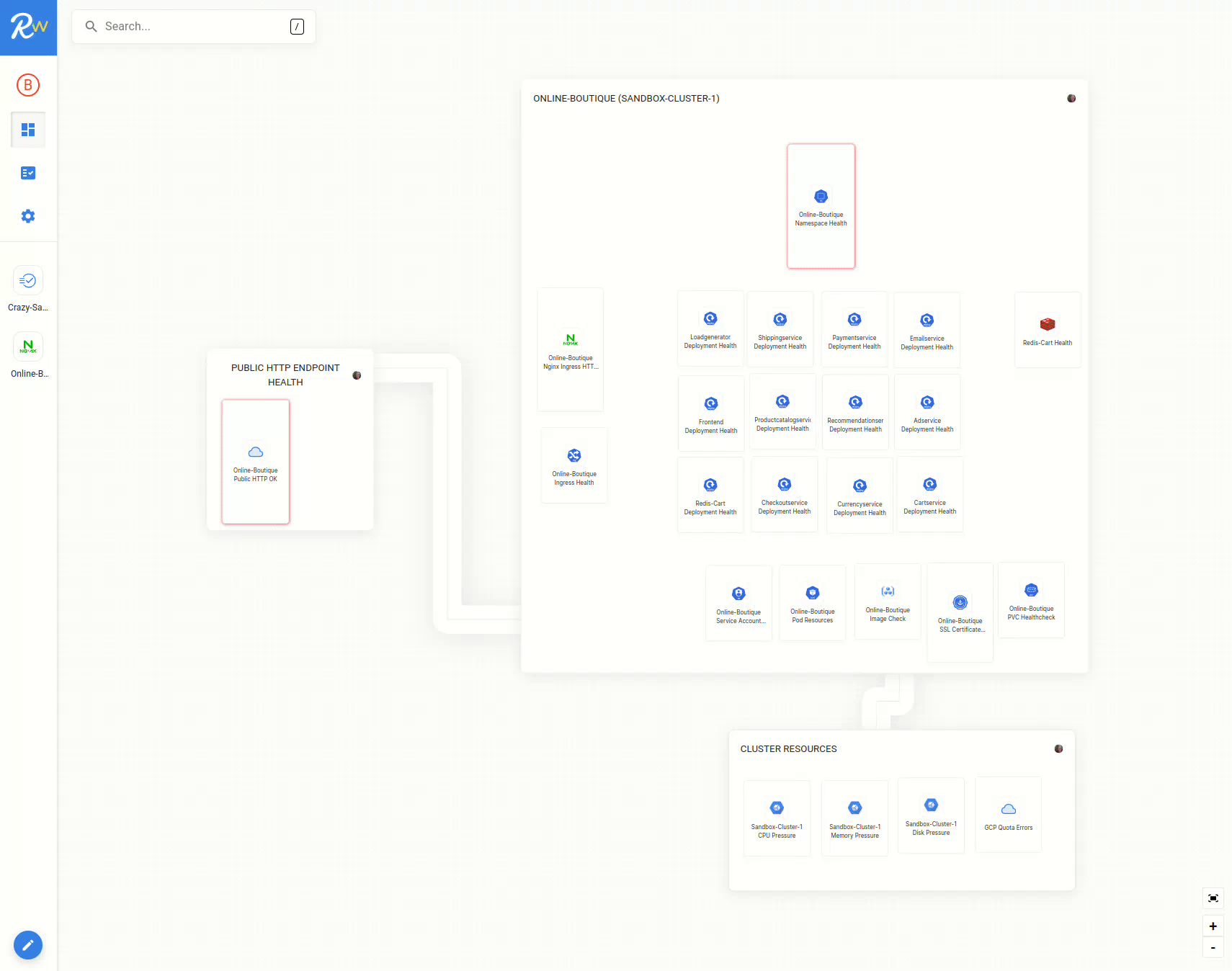Screen dimensions: 1232x971
Task: Click the Online-Boutique group status dot
Action: pyautogui.click(x=1071, y=99)
